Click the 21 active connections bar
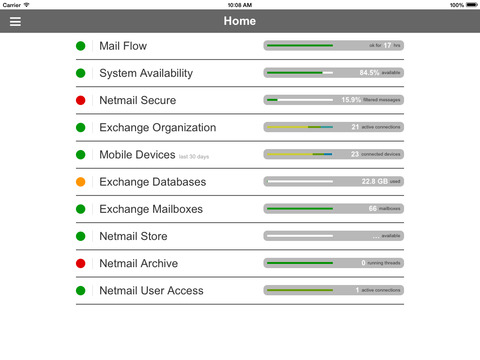 pyautogui.click(x=334, y=127)
